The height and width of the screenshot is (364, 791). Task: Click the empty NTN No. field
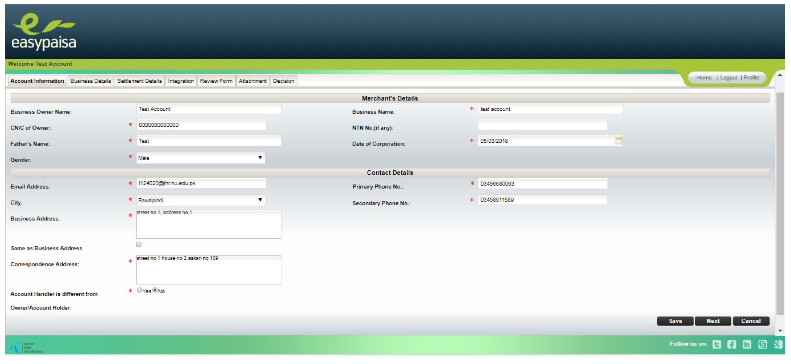[543, 125]
